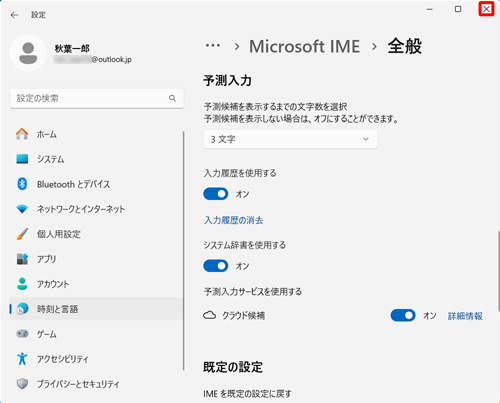This screenshot has width=500, height=403.
Task: Click the アカウント person icon
Action: (22, 284)
